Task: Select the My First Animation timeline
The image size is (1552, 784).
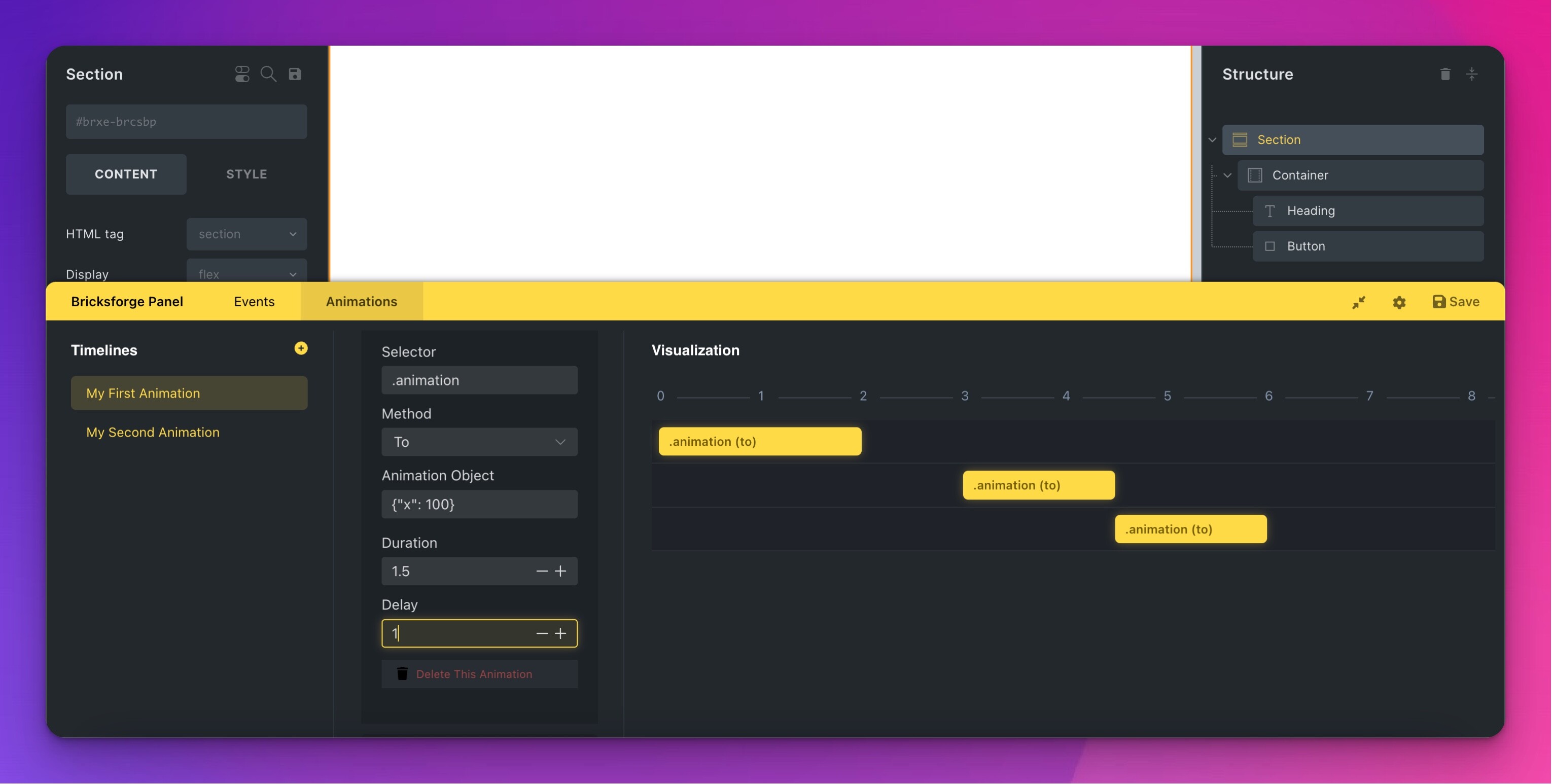Action: (189, 394)
